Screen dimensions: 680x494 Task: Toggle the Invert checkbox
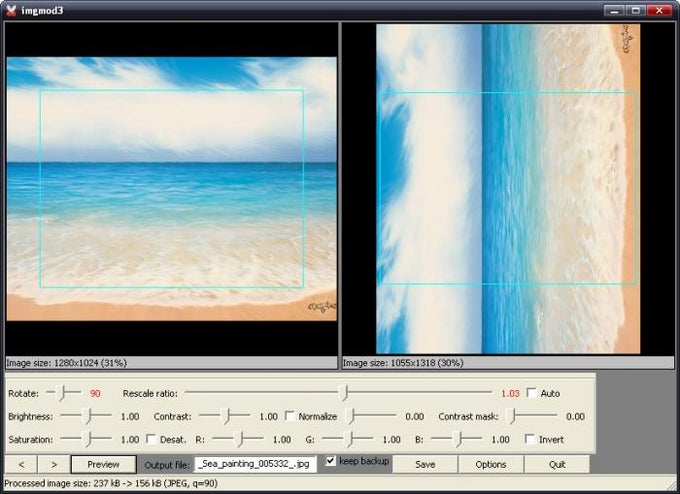pyautogui.click(x=530, y=438)
